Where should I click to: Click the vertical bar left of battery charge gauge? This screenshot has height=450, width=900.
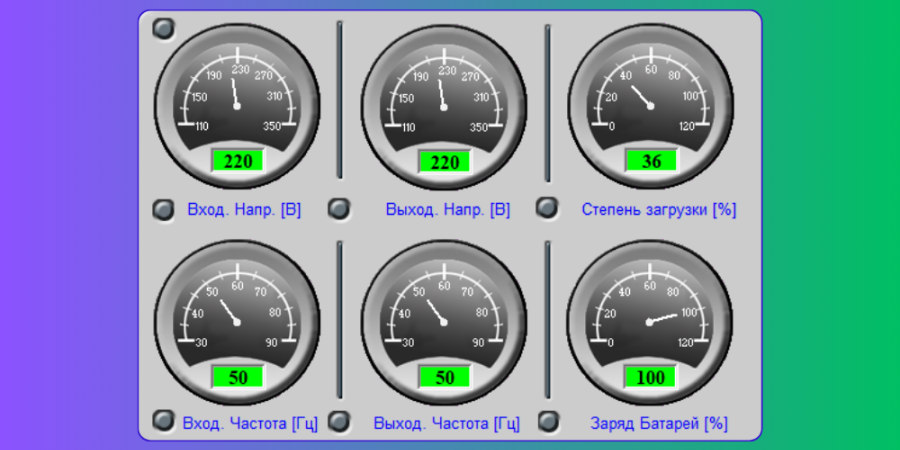[x=547, y=320]
